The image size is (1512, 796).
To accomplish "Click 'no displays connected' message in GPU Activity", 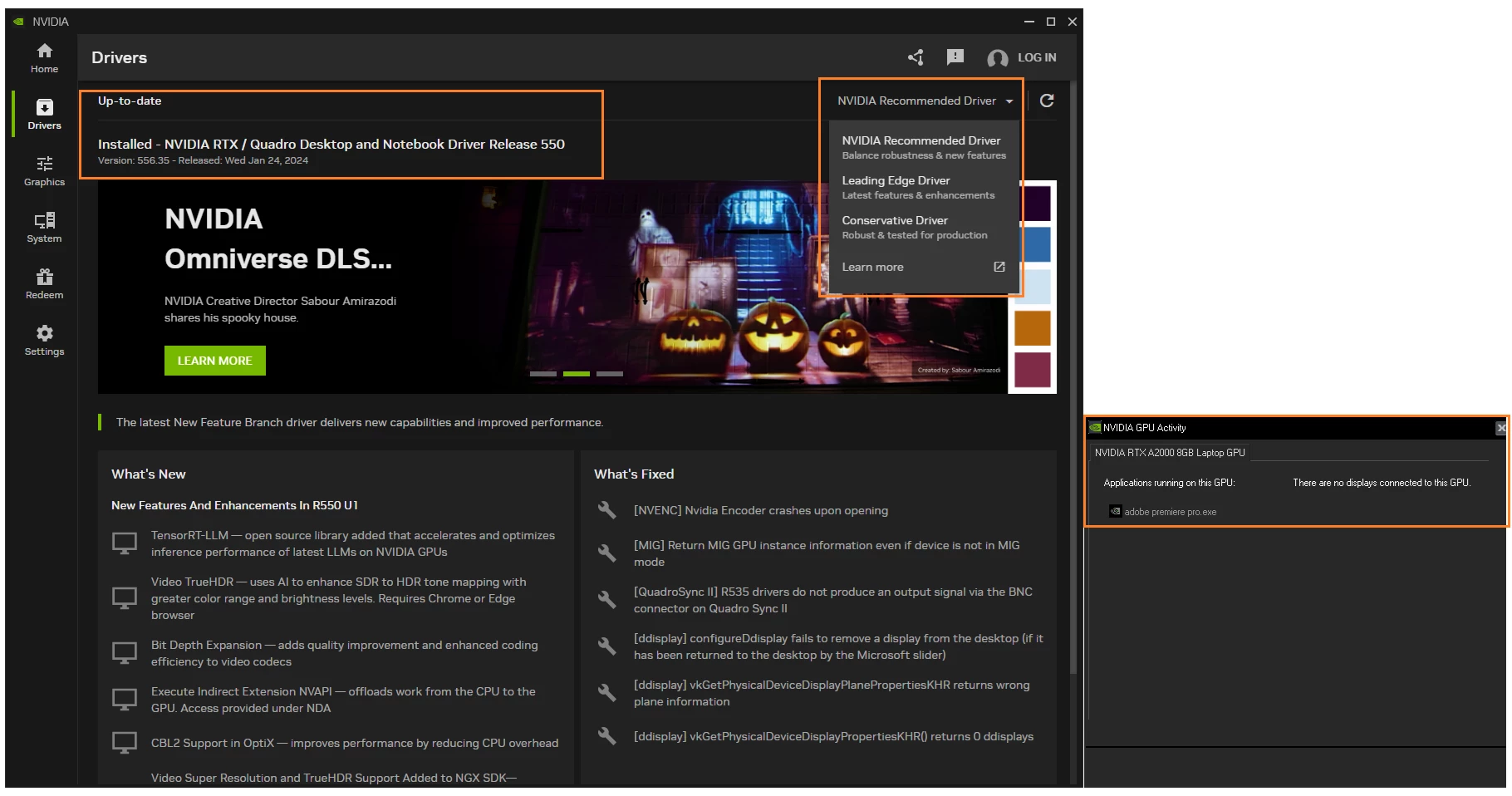I will click(x=1382, y=483).
